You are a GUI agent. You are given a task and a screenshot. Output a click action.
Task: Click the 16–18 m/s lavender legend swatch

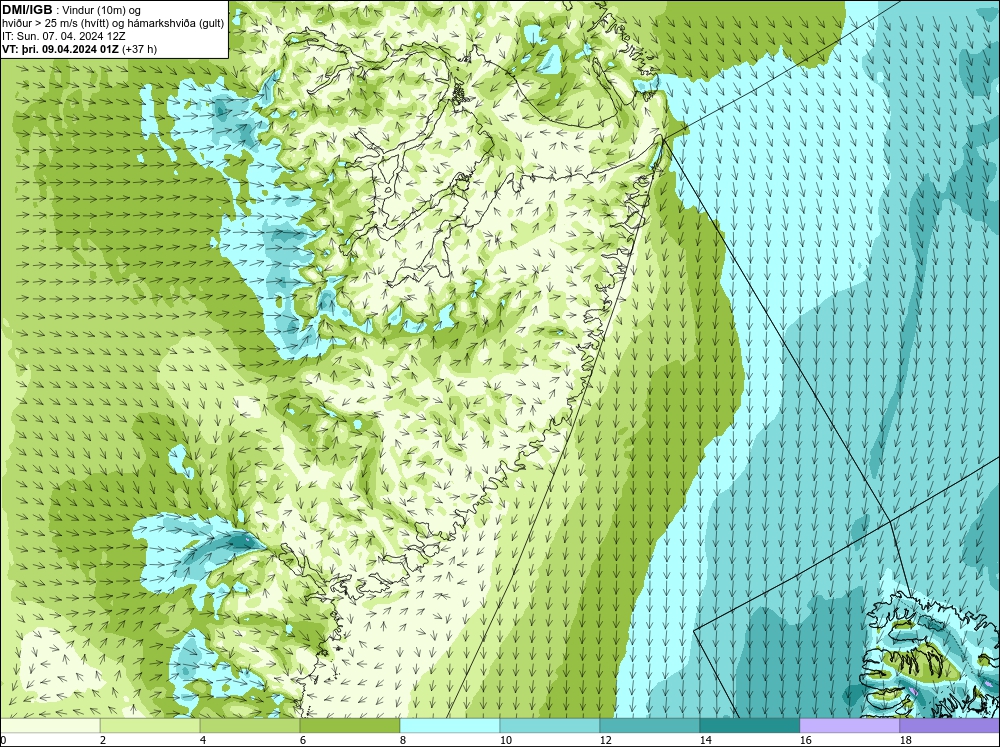point(849,726)
